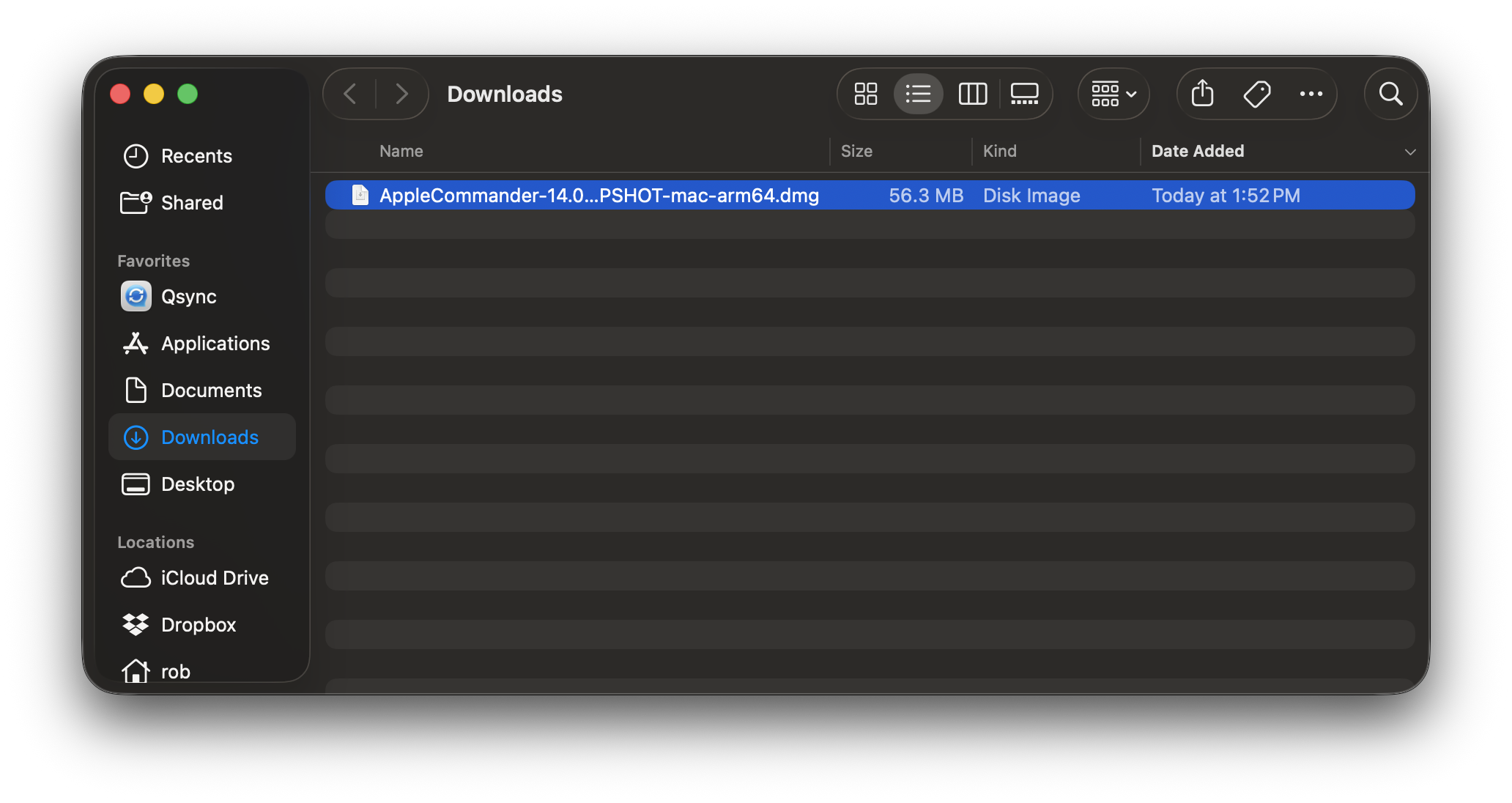Sort by the Date Added column header
1512x803 pixels.
pyautogui.click(x=1198, y=151)
